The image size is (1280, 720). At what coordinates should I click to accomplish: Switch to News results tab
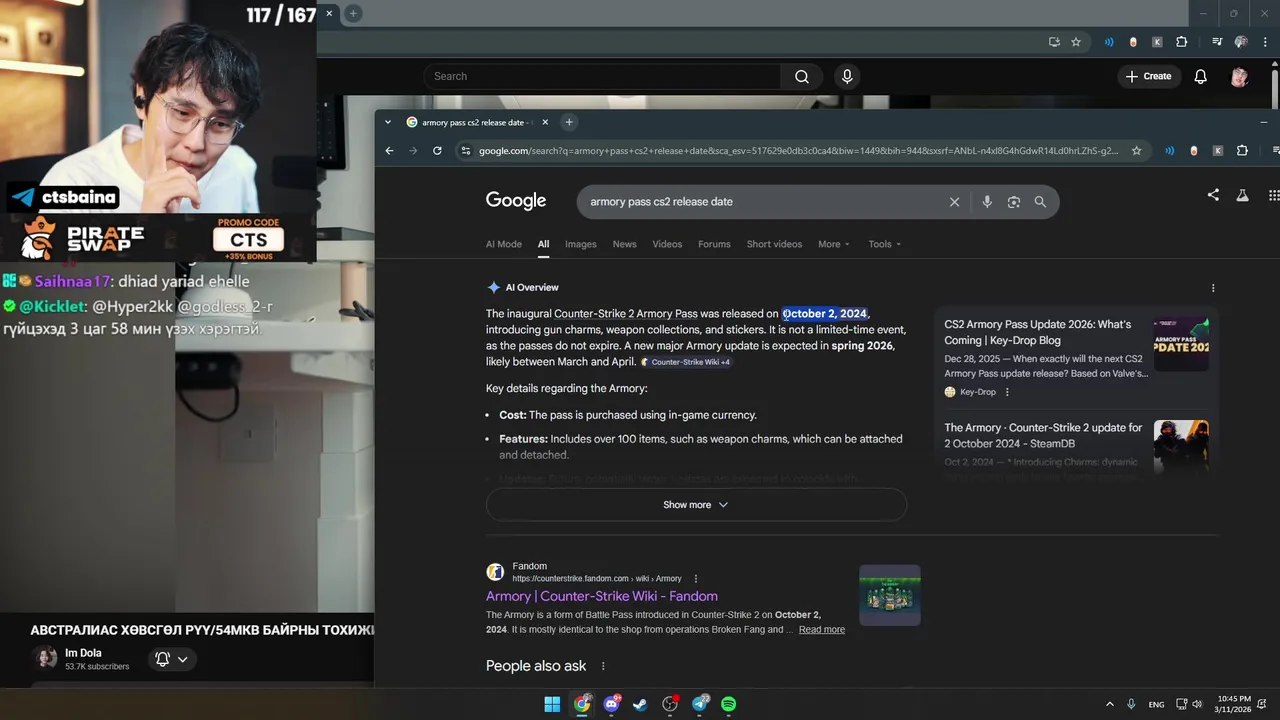(625, 244)
